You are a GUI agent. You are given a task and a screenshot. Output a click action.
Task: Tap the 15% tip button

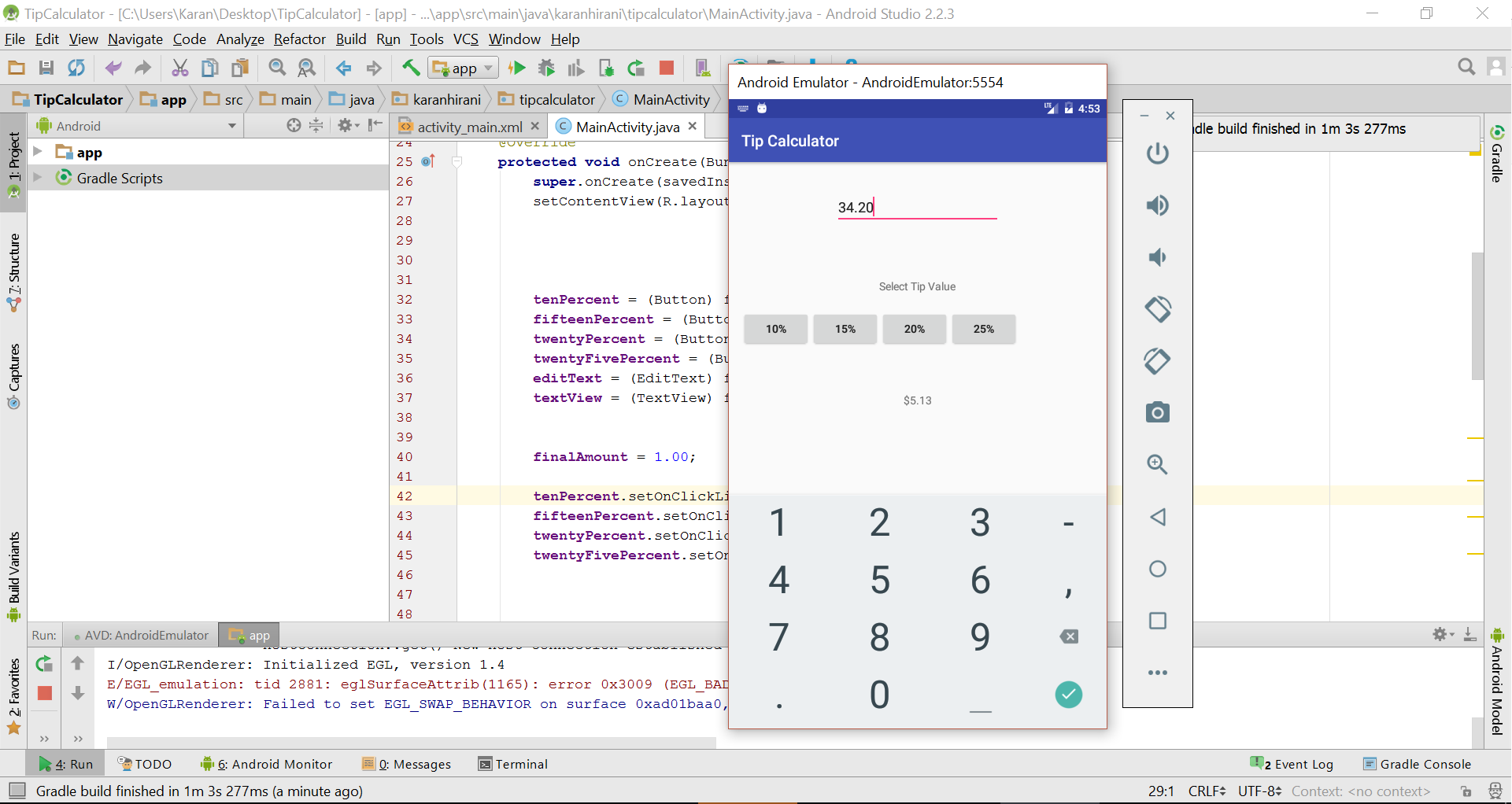tap(845, 329)
